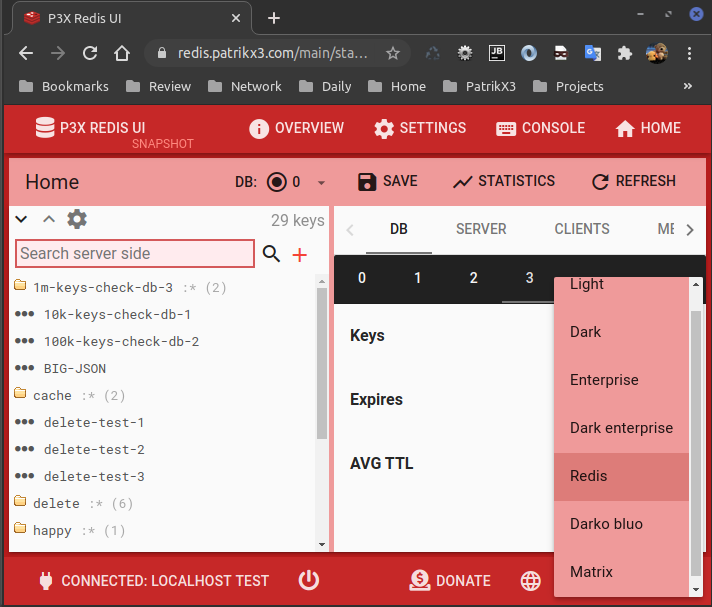Image resolution: width=712 pixels, height=607 pixels.
Task: Choose the Matrix theme
Action: [621, 572]
